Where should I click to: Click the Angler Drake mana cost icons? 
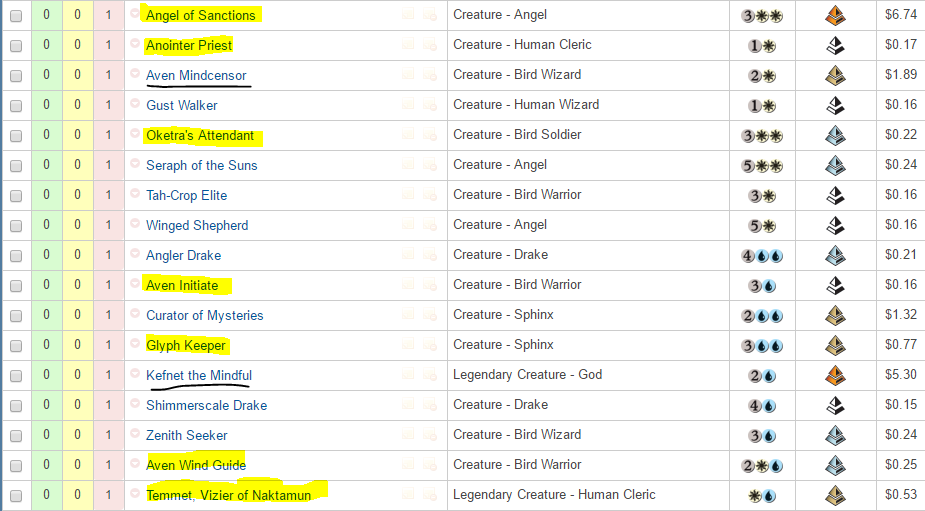pyautogui.click(x=762, y=256)
